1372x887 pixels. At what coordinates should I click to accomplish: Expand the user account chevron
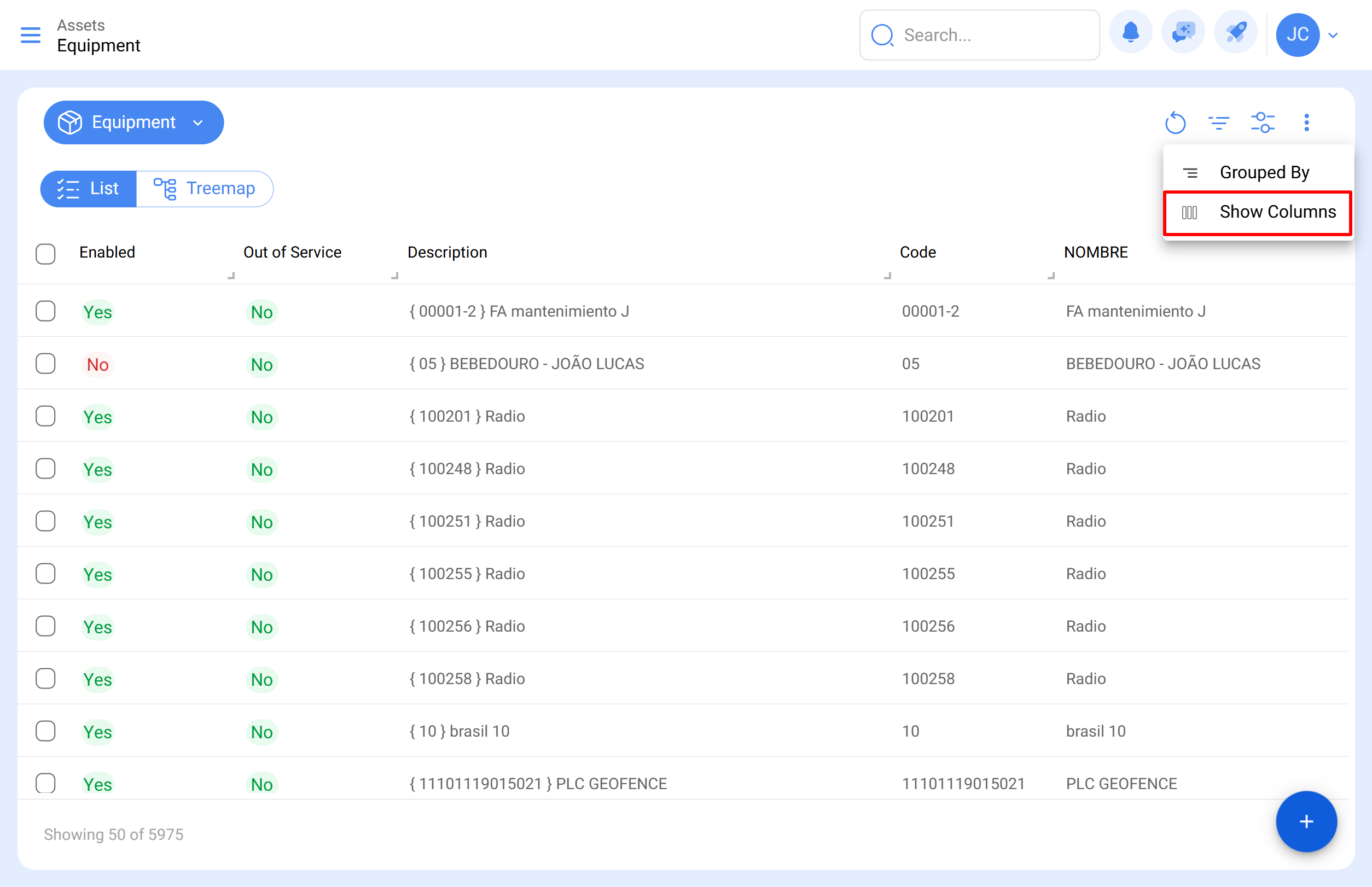pyautogui.click(x=1333, y=35)
